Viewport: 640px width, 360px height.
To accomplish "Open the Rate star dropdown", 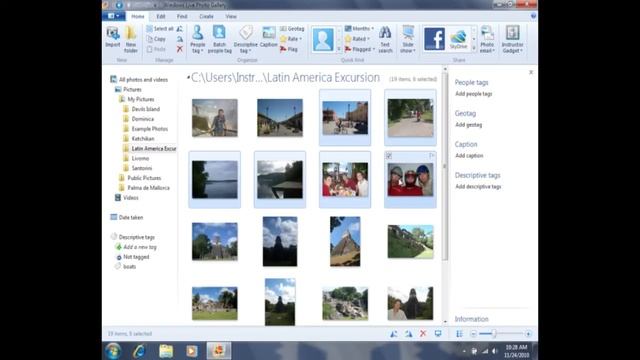I will 291,39.
